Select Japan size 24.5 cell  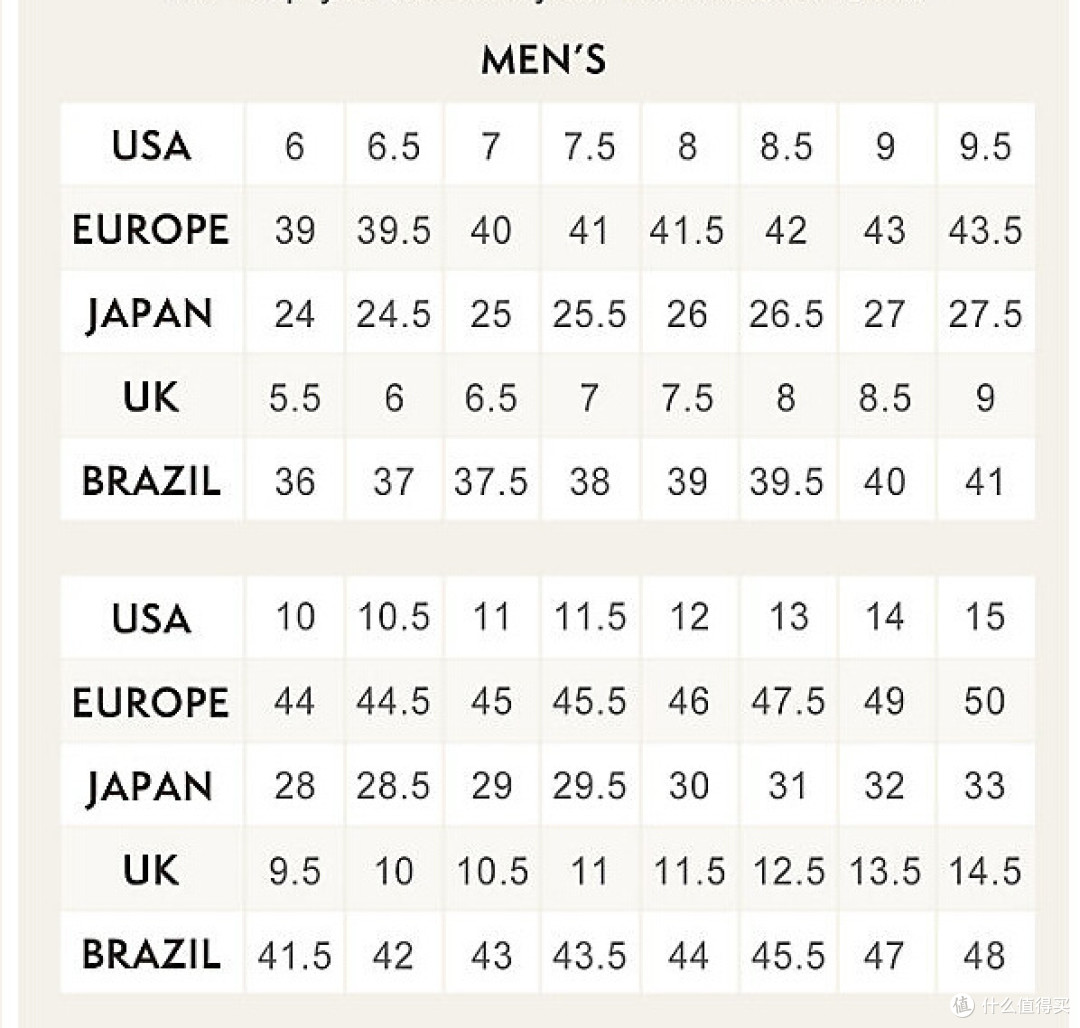(x=393, y=313)
